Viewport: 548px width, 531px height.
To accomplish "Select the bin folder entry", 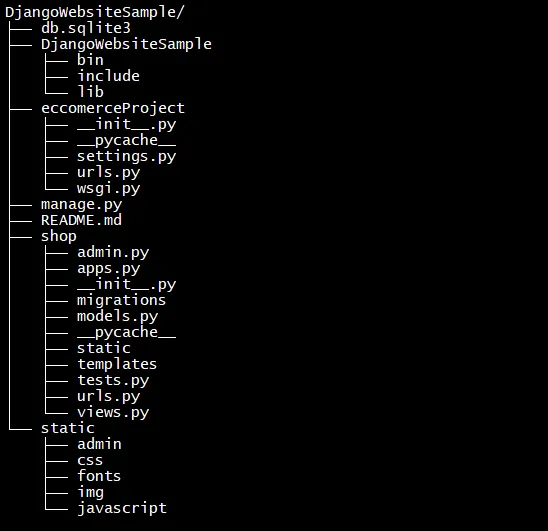I will pos(90,60).
